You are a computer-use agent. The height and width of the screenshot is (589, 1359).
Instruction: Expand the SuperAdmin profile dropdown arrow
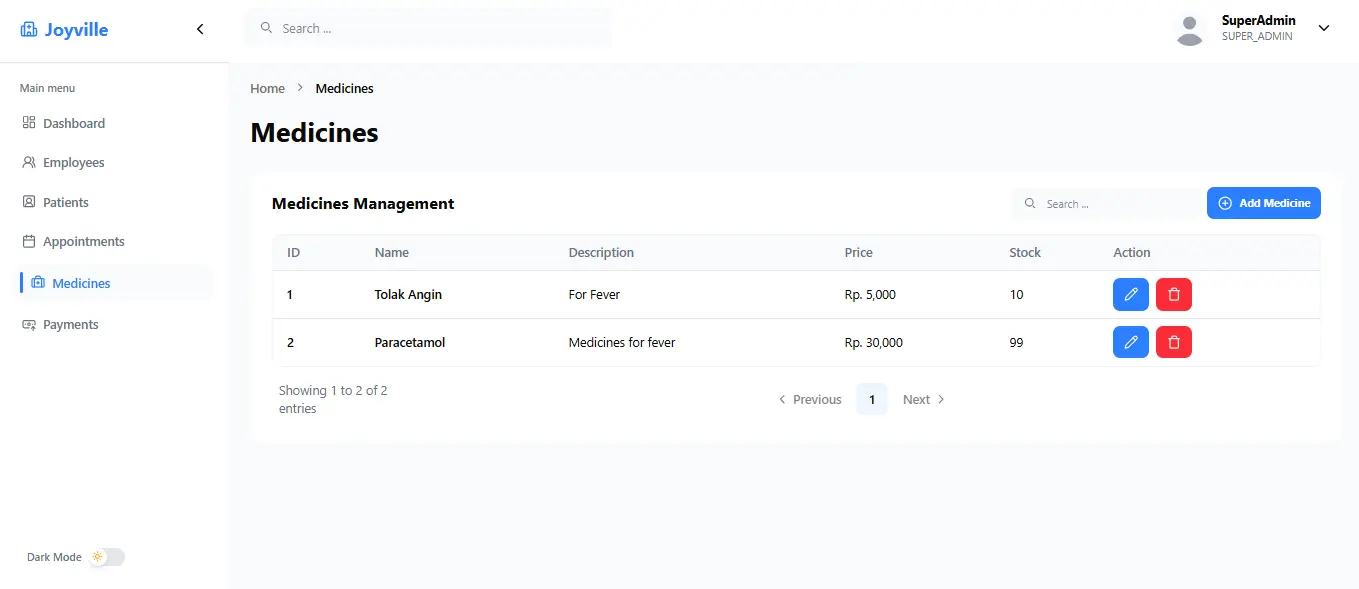pyautogui.click(x=1324, y=28)
